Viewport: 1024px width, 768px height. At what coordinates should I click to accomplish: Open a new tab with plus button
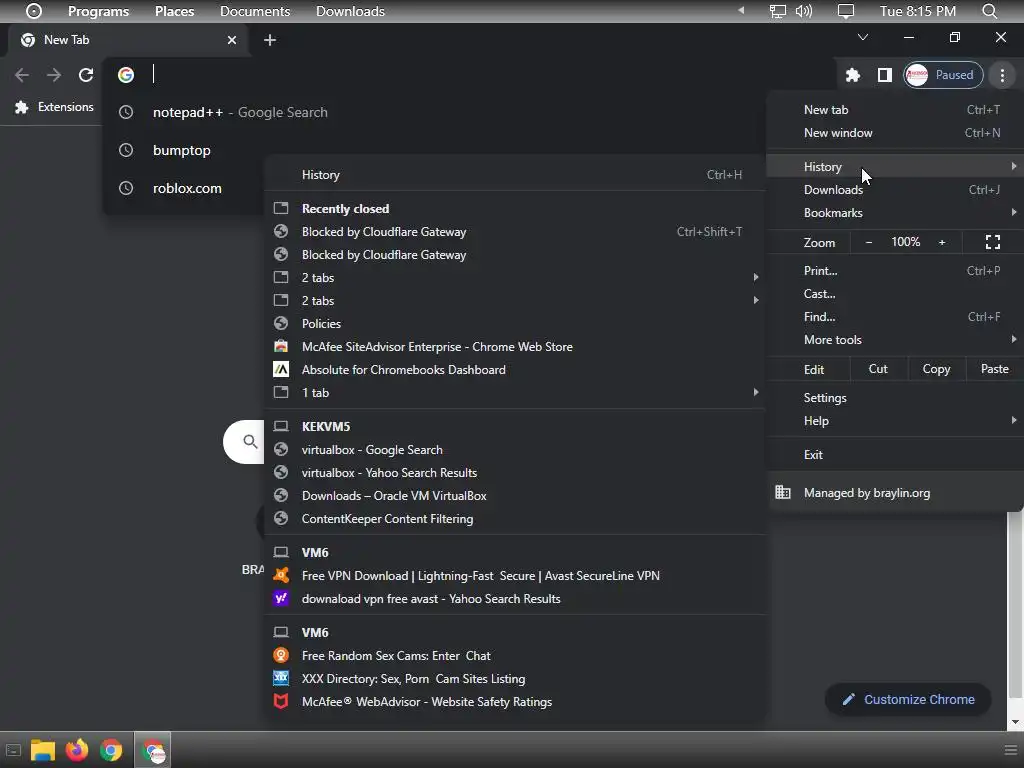point(270,40)
